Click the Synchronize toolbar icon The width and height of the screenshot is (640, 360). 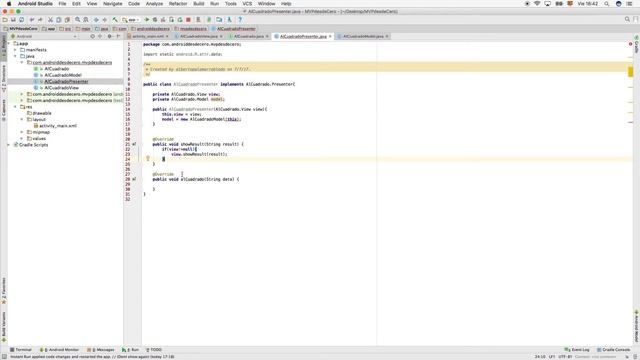pyautogui.click(x=21, y=20)
